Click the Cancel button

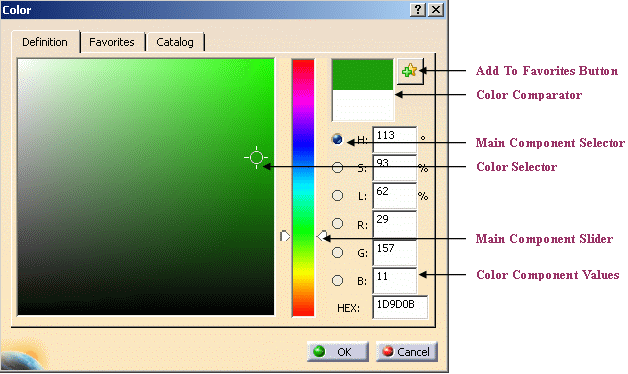click(407, 352)
